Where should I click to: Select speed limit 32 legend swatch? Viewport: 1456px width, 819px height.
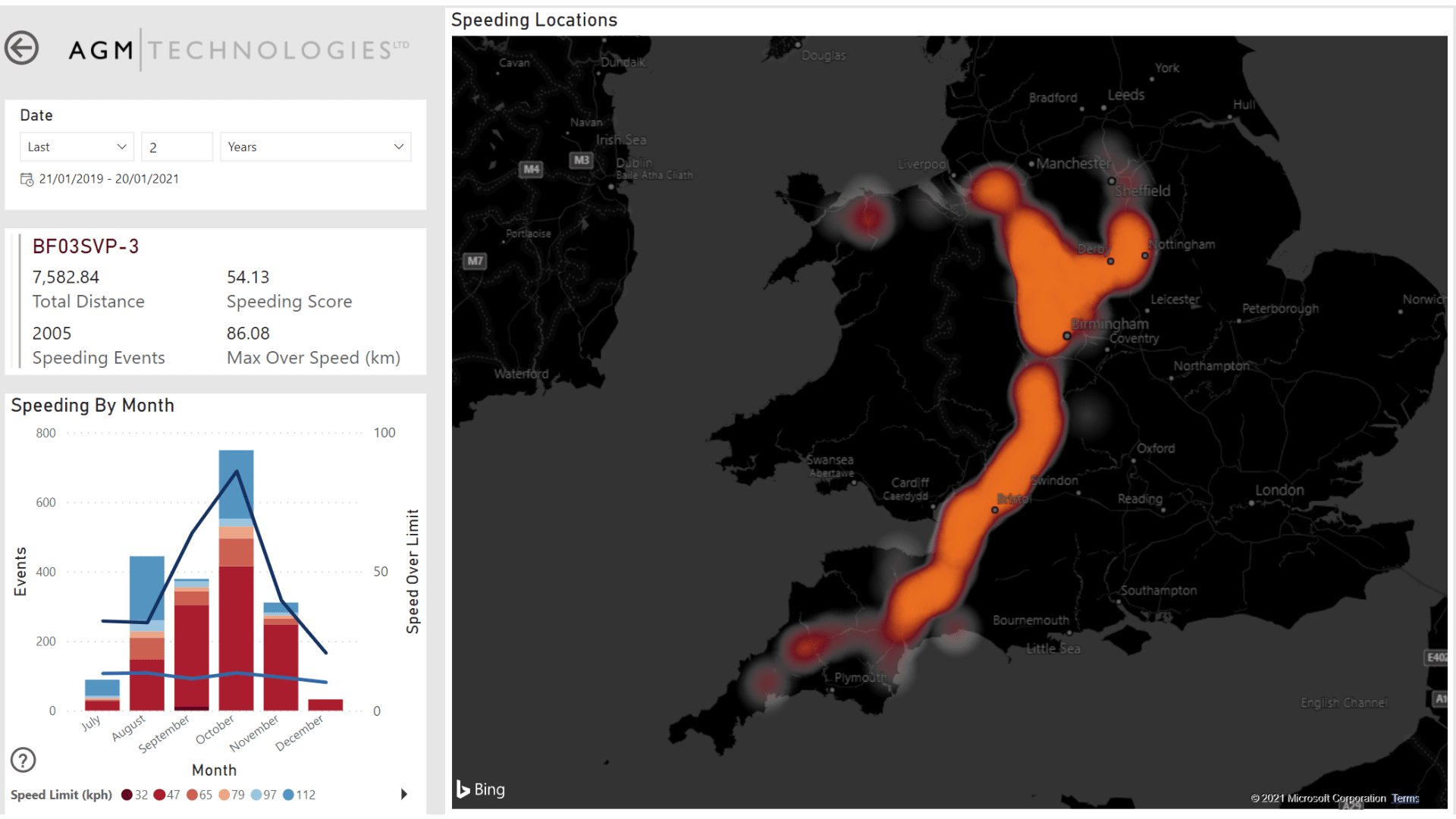pos(127,795)
